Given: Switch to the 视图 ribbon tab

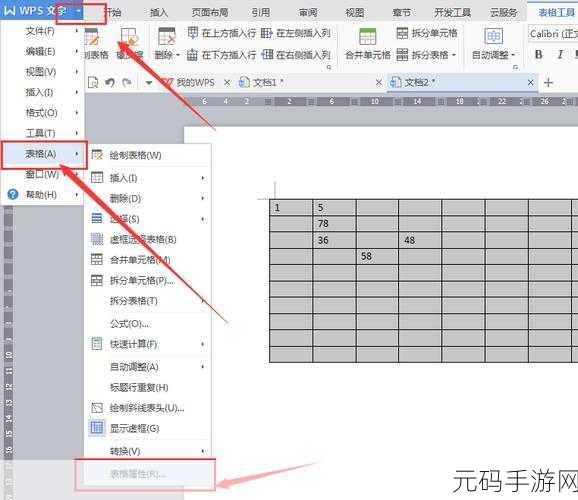Looking at the screenshot, I should click(x=355, y=13).
